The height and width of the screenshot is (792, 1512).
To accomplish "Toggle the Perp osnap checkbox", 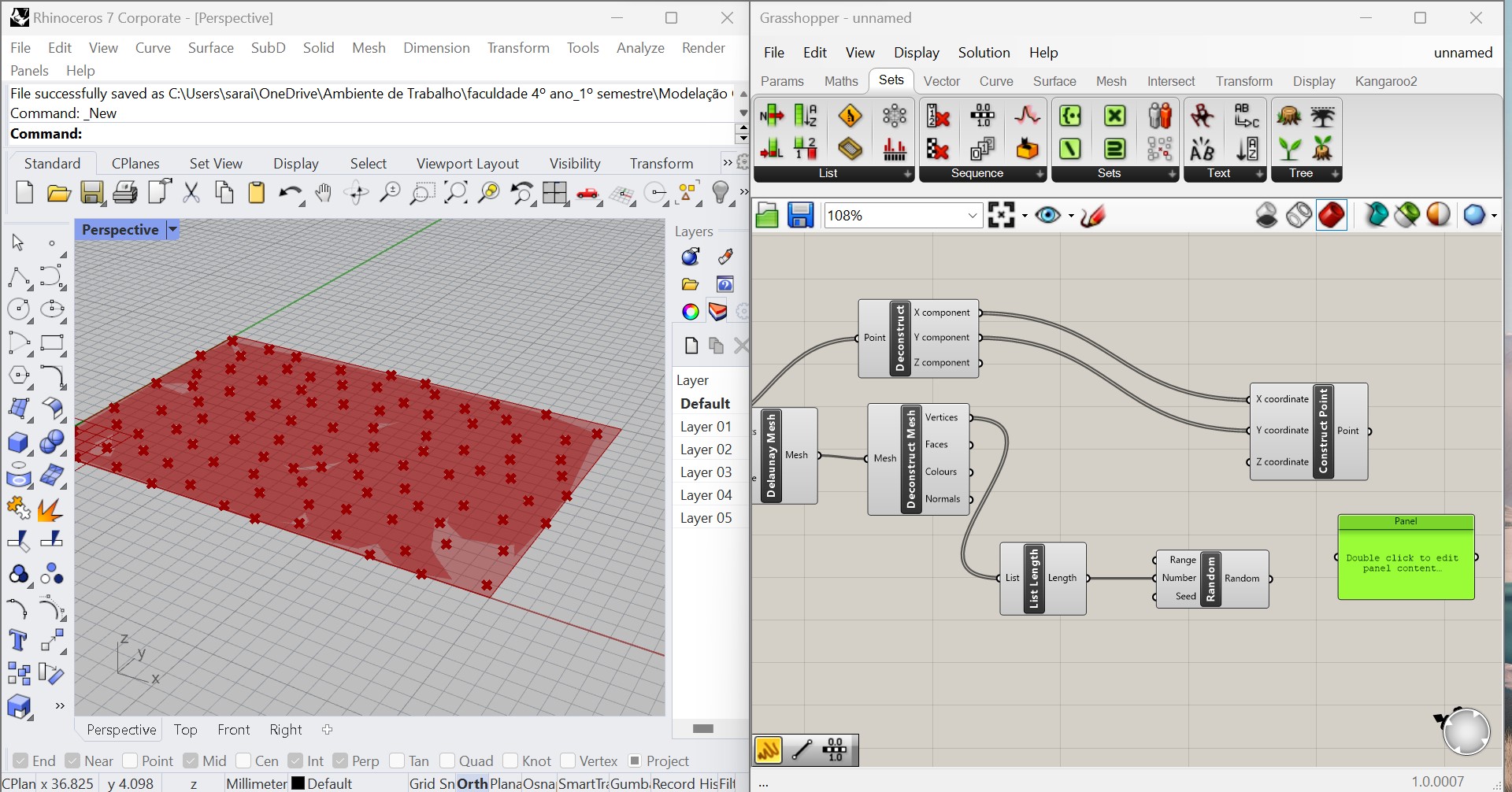I will (340, 761).
